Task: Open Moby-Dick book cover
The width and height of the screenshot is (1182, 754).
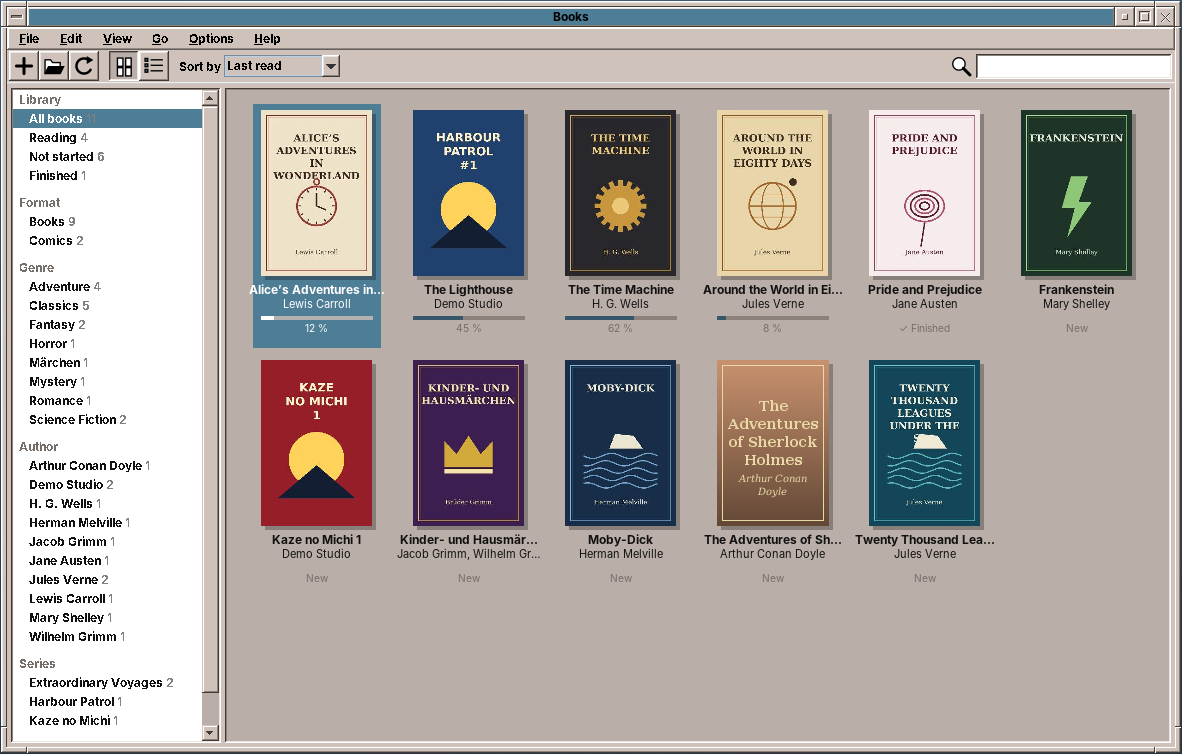Action: [x=620, y=443]
